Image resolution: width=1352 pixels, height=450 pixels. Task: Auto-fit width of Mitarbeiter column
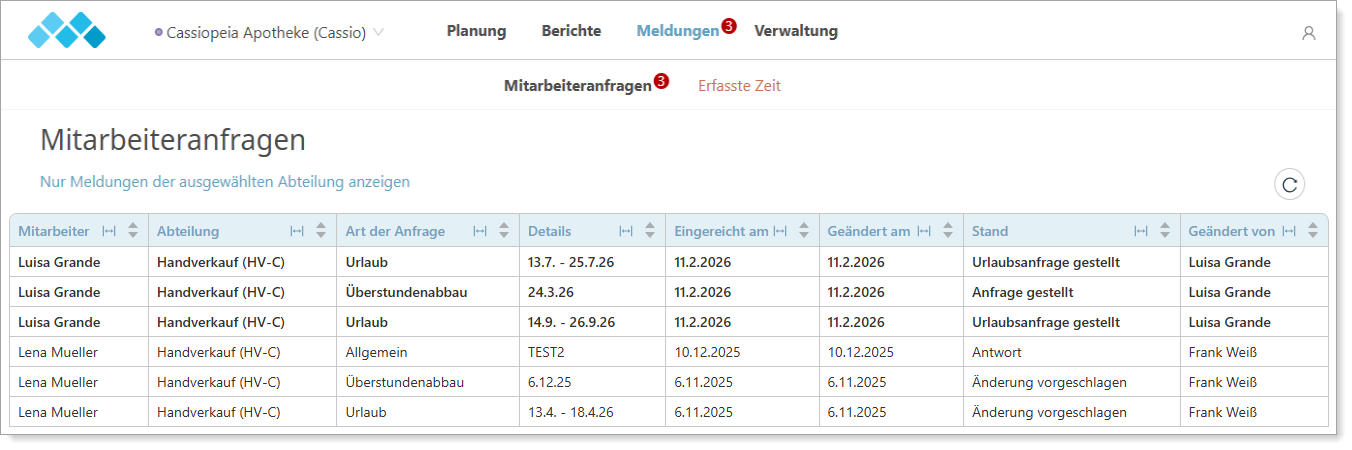click(109, 231)
